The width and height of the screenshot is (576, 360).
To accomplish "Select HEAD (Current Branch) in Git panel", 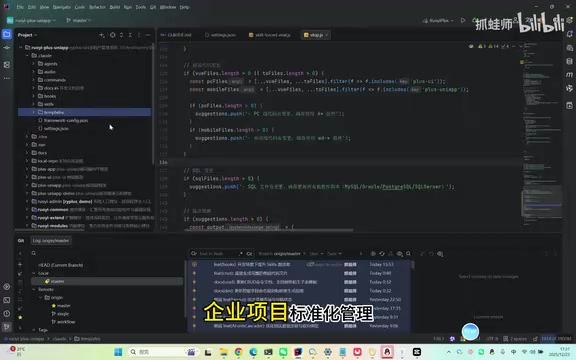I will [60, 265].
